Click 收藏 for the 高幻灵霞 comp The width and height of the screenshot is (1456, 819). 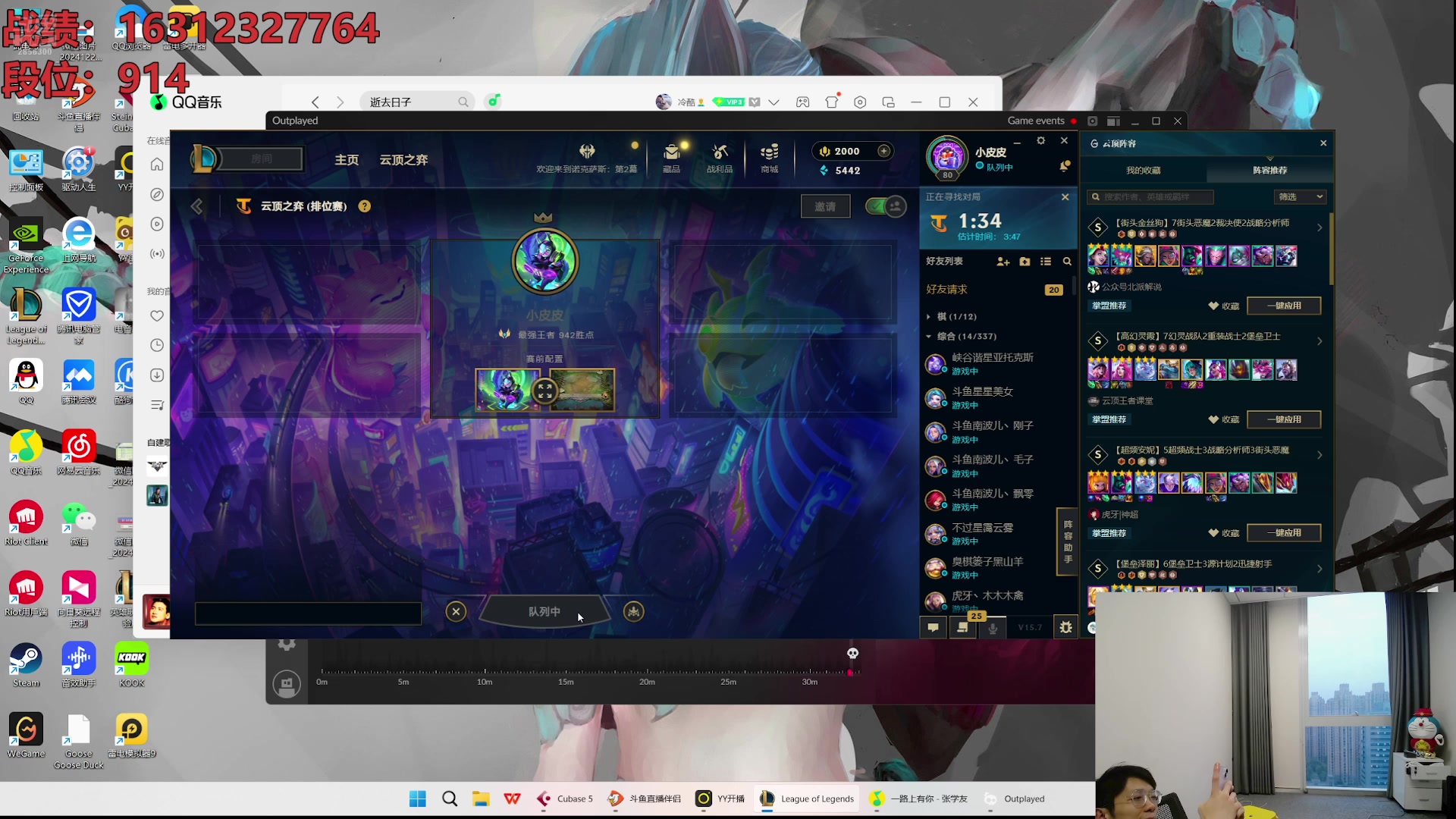(x=1223, y=419)
